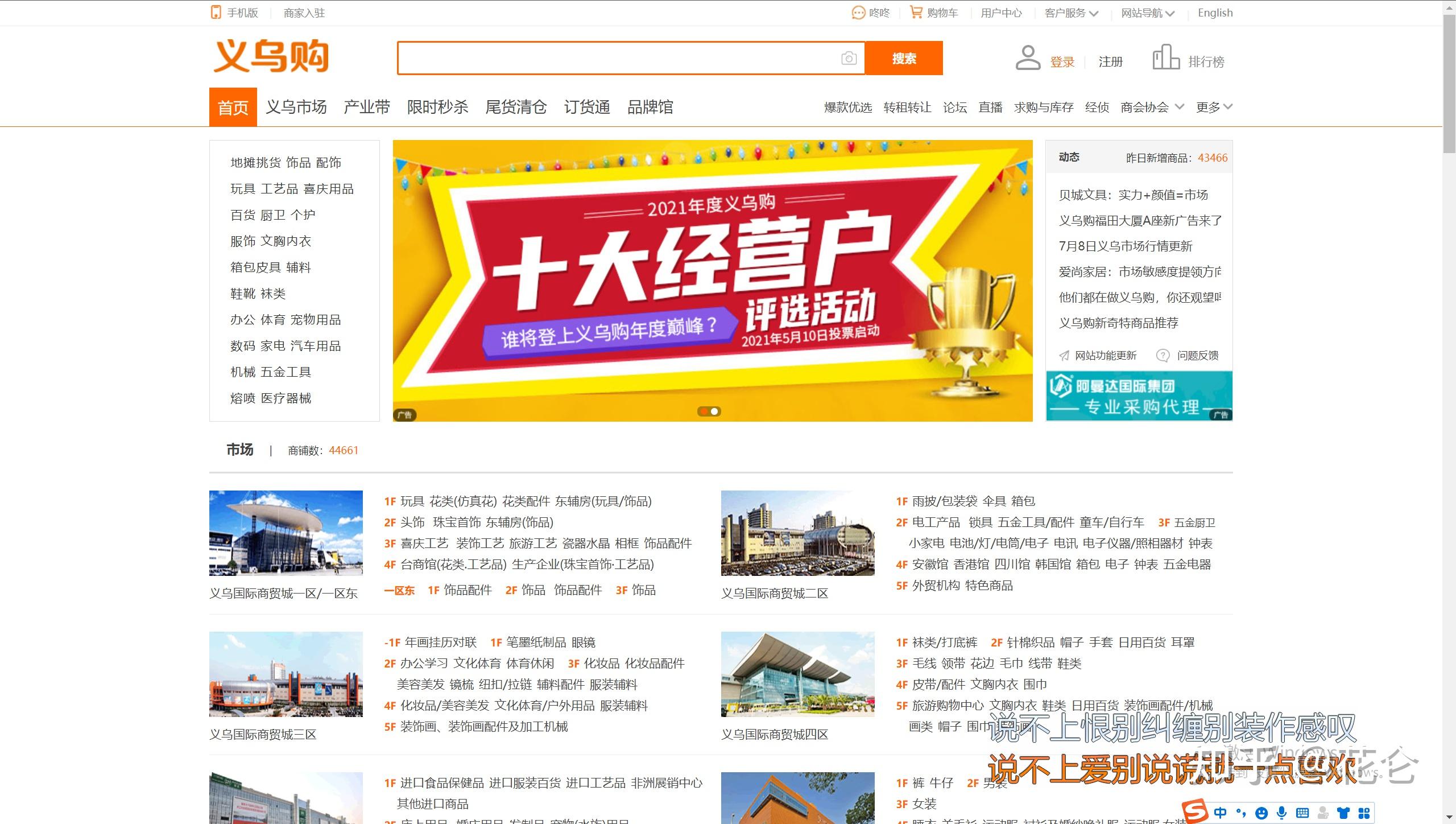1456x824 pixels.
Task: Select the orange carousel indicator dot
Action: click(x=704, y=411)
